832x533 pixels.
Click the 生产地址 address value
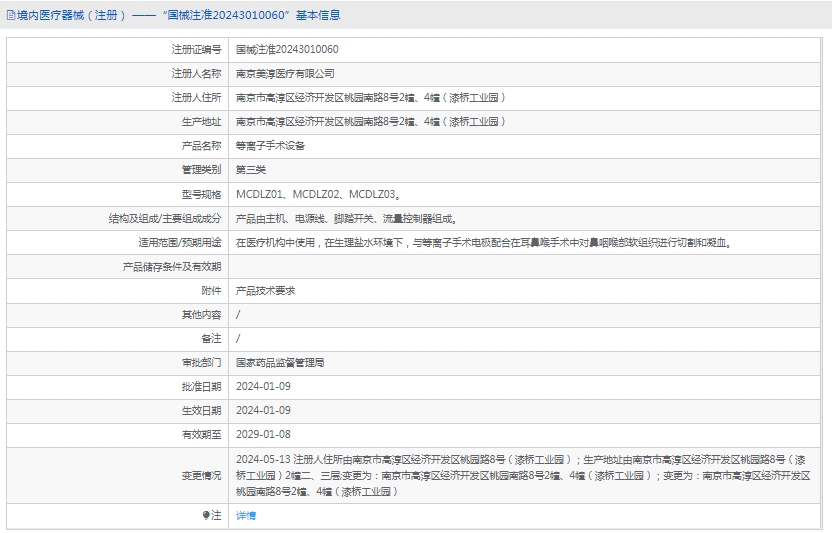371,121
